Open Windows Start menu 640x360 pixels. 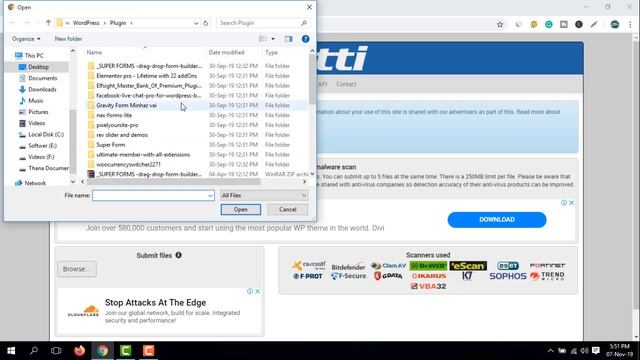pyautogui.click(x=11, y=351)
